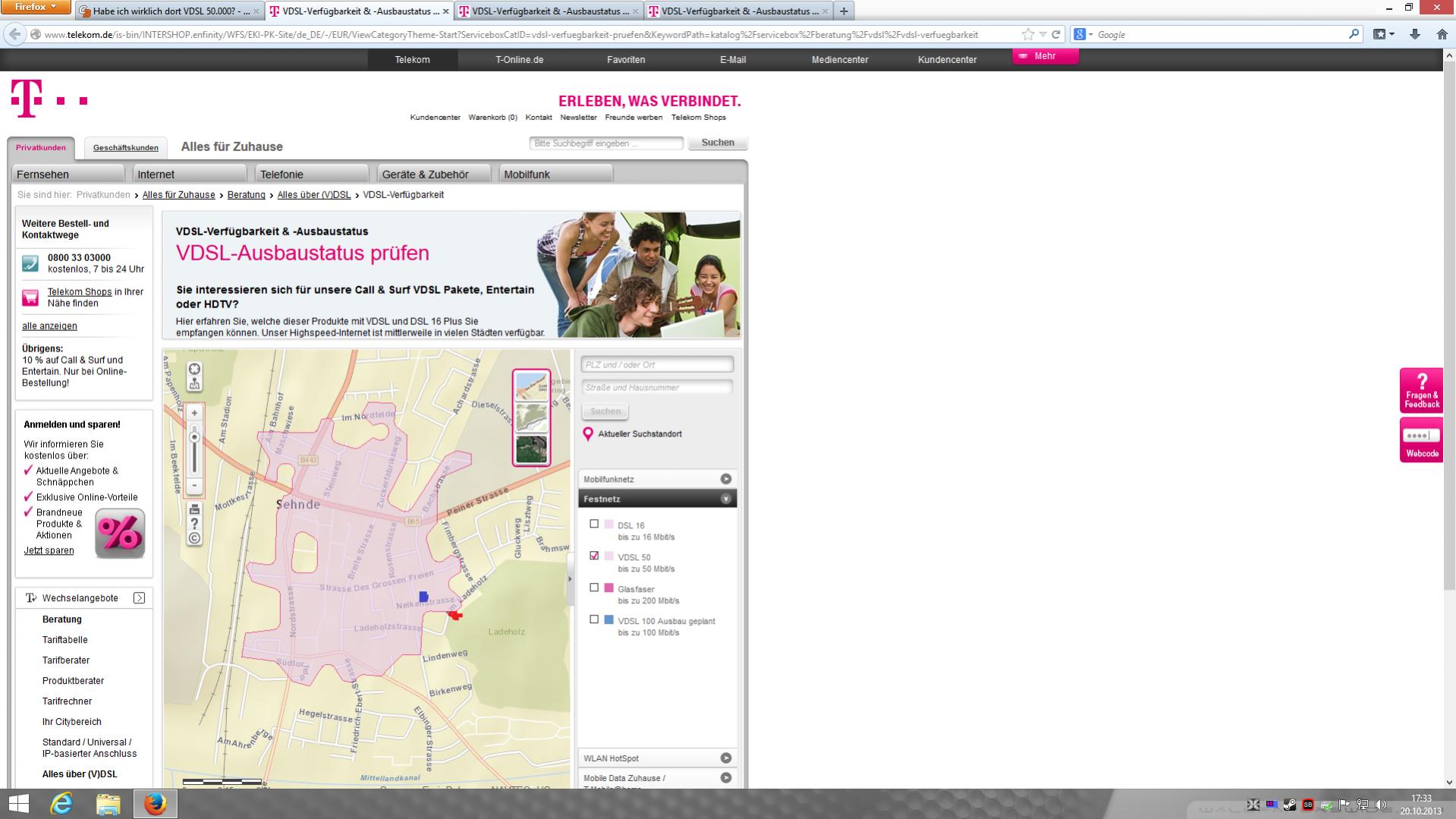Screen dimensions: 1456x819
Task: Switch to the 'Habe ich wirklich dort VDSL' tab
Action: point(168,11)
